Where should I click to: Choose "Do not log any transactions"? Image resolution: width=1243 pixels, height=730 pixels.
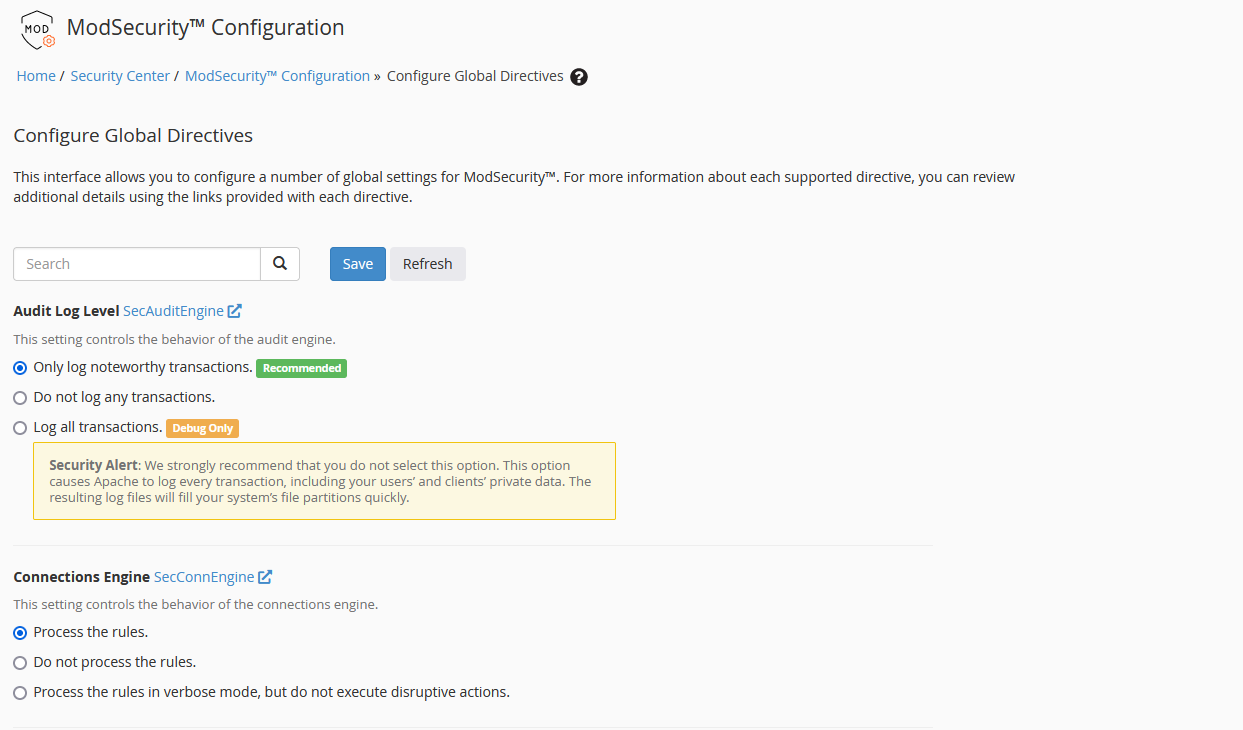19,397
